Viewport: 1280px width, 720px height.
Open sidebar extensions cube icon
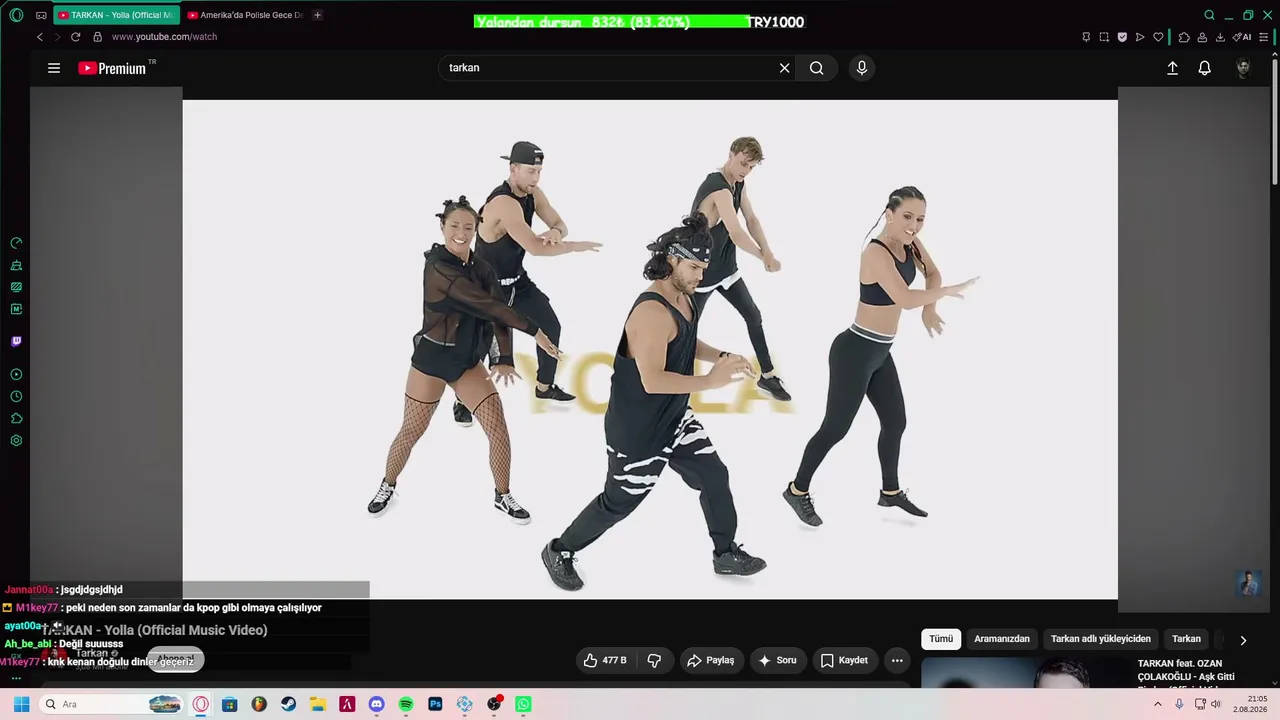point(16,419)
